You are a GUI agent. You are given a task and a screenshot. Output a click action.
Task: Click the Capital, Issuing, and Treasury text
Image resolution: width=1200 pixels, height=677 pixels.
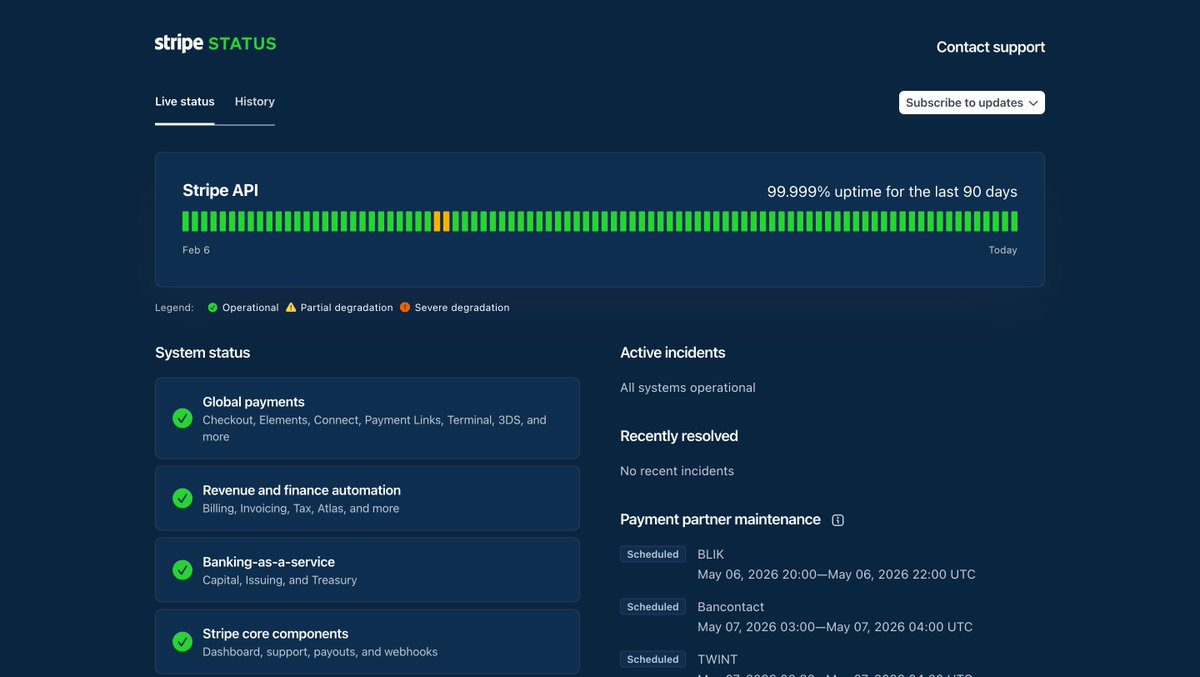pyautogui.click(x=280, y=580)
